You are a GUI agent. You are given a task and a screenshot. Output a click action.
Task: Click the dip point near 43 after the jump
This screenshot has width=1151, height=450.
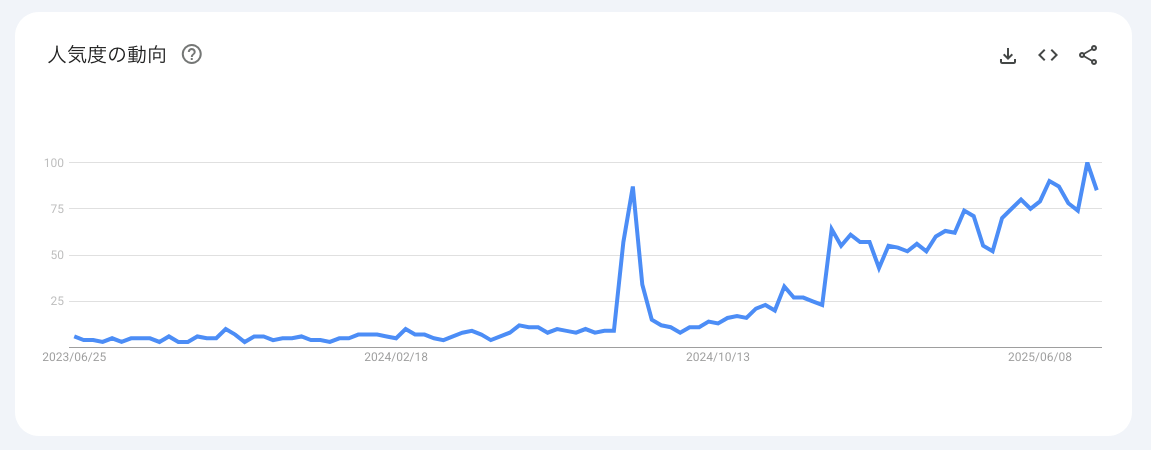click(879, 268)
